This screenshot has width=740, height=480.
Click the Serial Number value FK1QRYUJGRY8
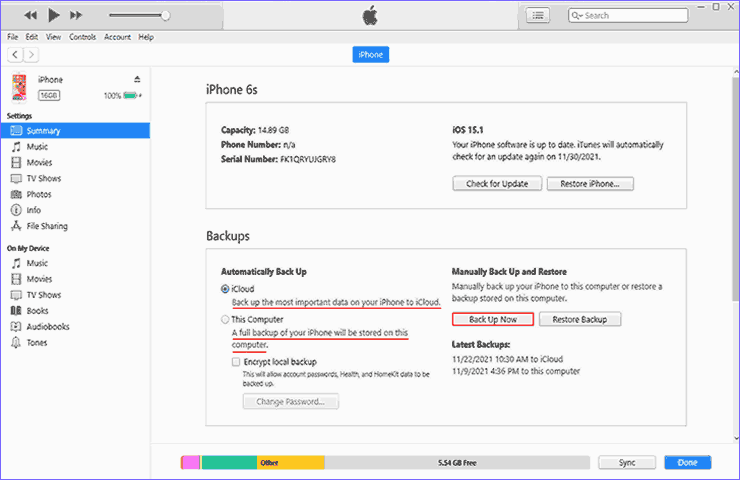308,160
